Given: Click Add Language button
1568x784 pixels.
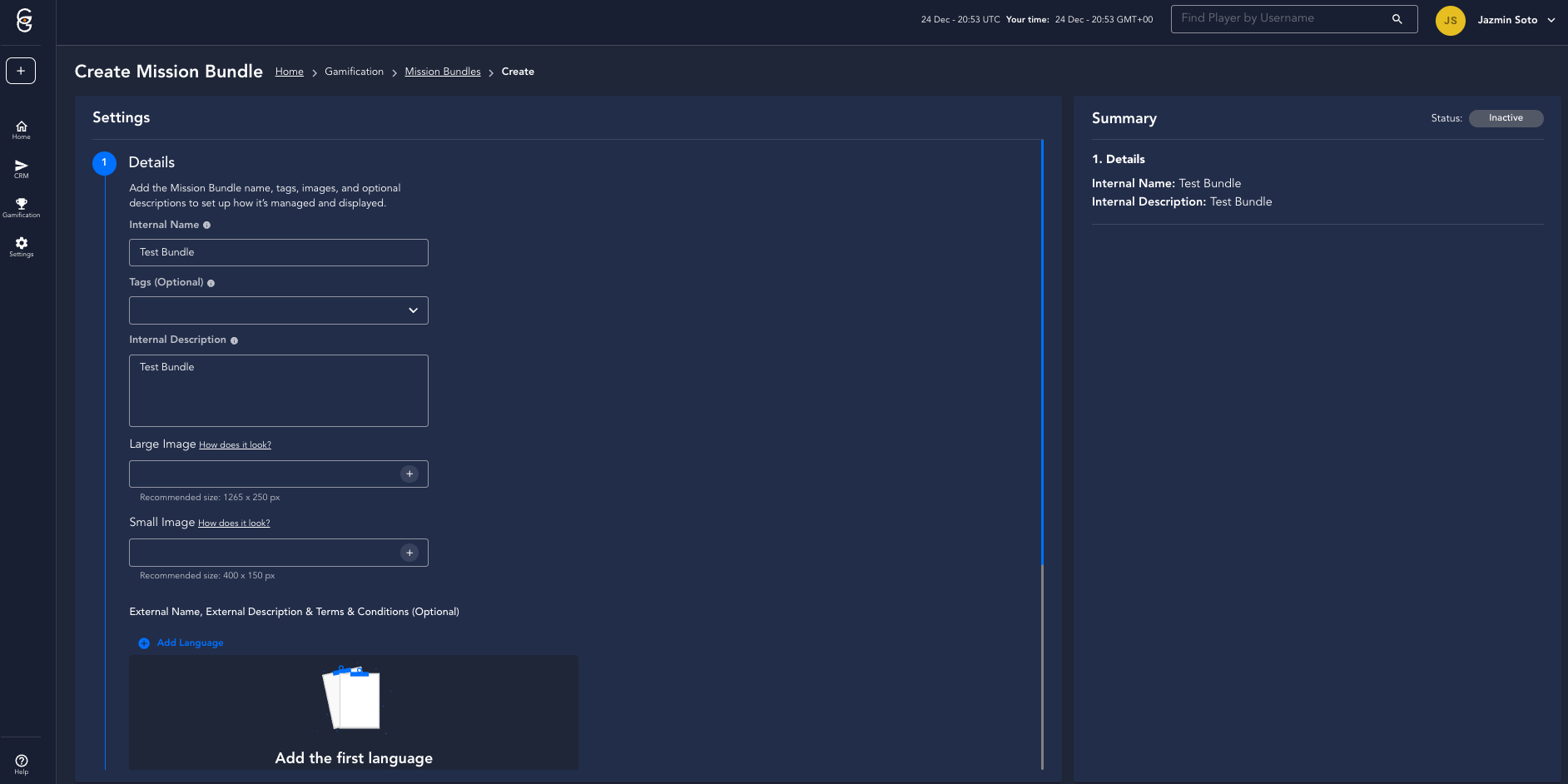Looking at the screenshot, I should 181,643.
